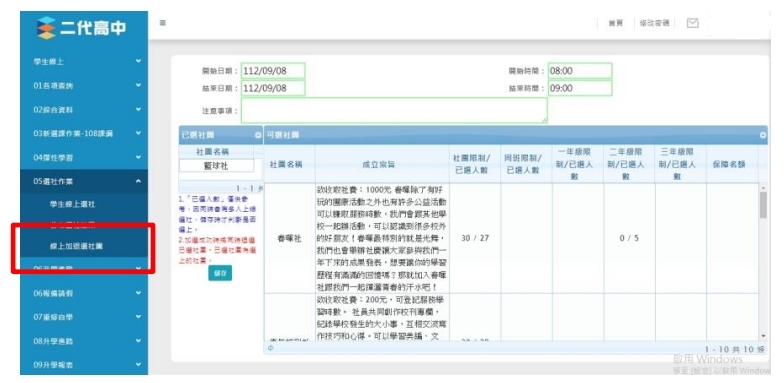Click the refresh icon in grid footer
This screenshot has width=784, height=383.
pyautogui.click(x=270, y=348)
